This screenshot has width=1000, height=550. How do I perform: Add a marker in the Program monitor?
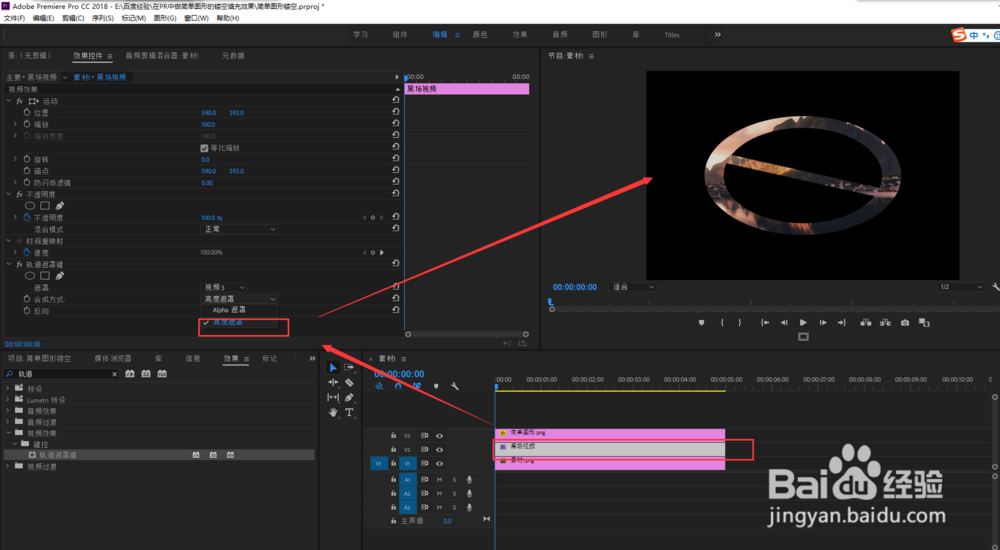pyautogui.click(x=702, y=323)
